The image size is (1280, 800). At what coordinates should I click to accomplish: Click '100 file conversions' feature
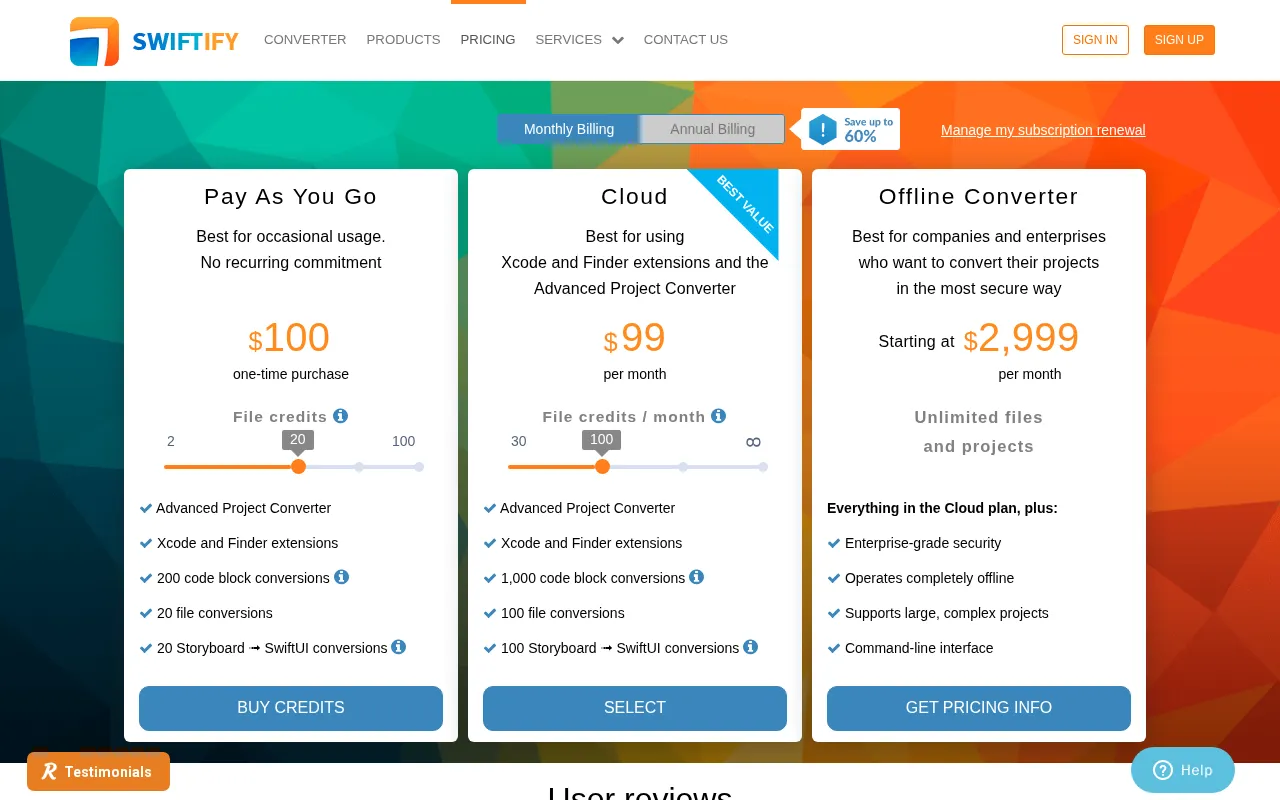[563, 613]
